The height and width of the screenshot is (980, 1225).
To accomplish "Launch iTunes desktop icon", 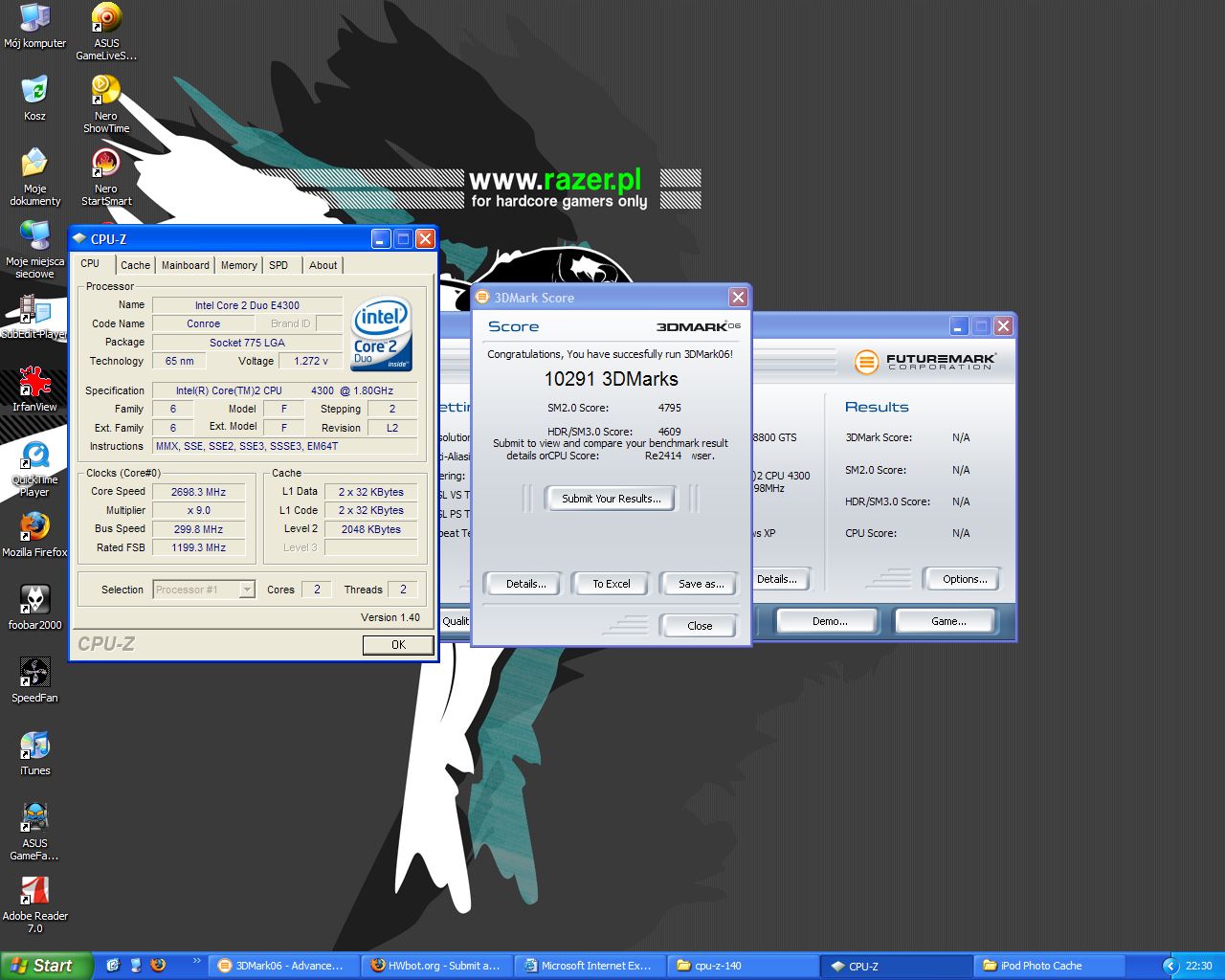I will pos(34,754).
